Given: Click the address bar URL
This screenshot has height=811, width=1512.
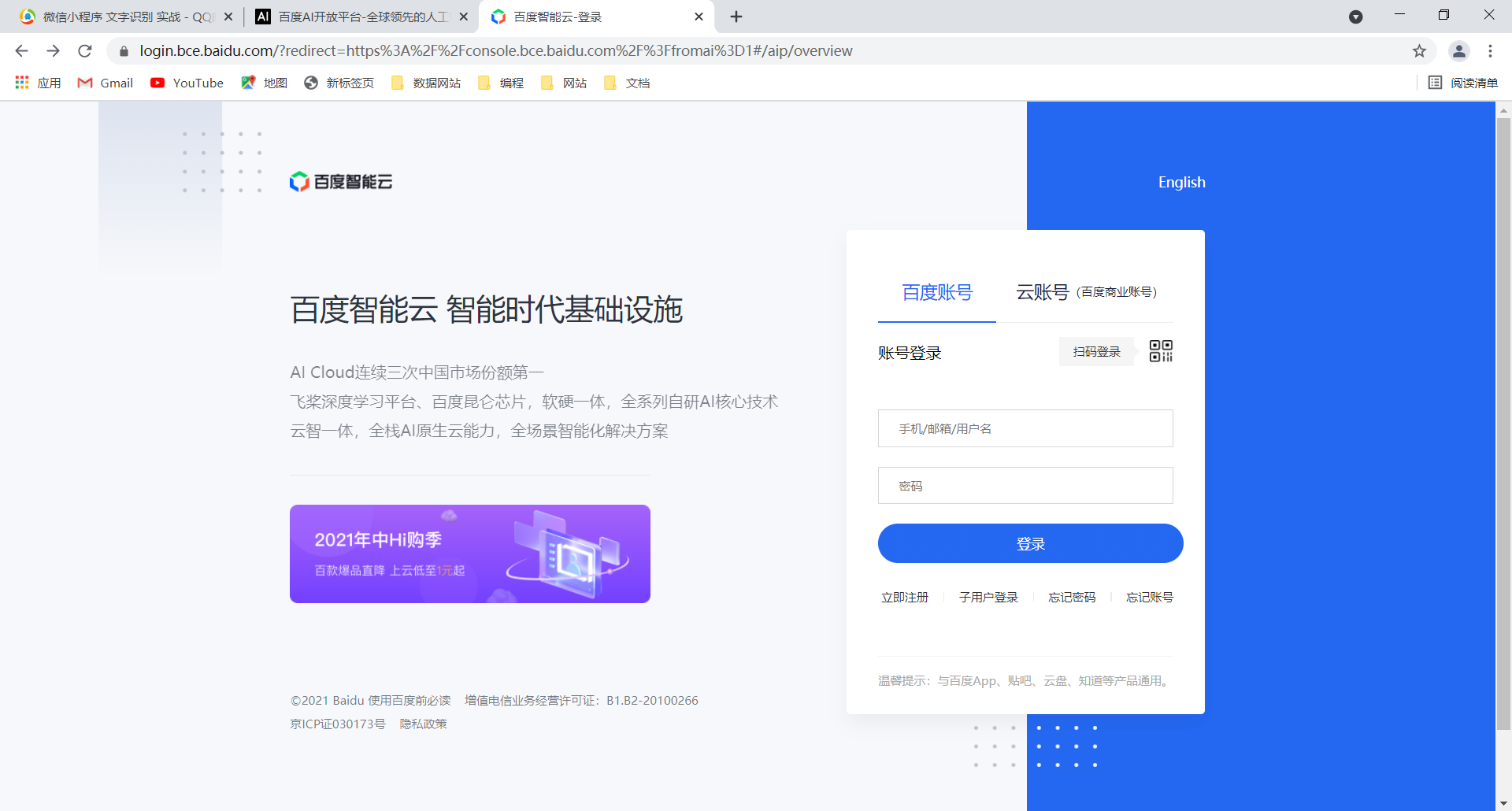Looking at the screenshot, I should coord(496,51).
